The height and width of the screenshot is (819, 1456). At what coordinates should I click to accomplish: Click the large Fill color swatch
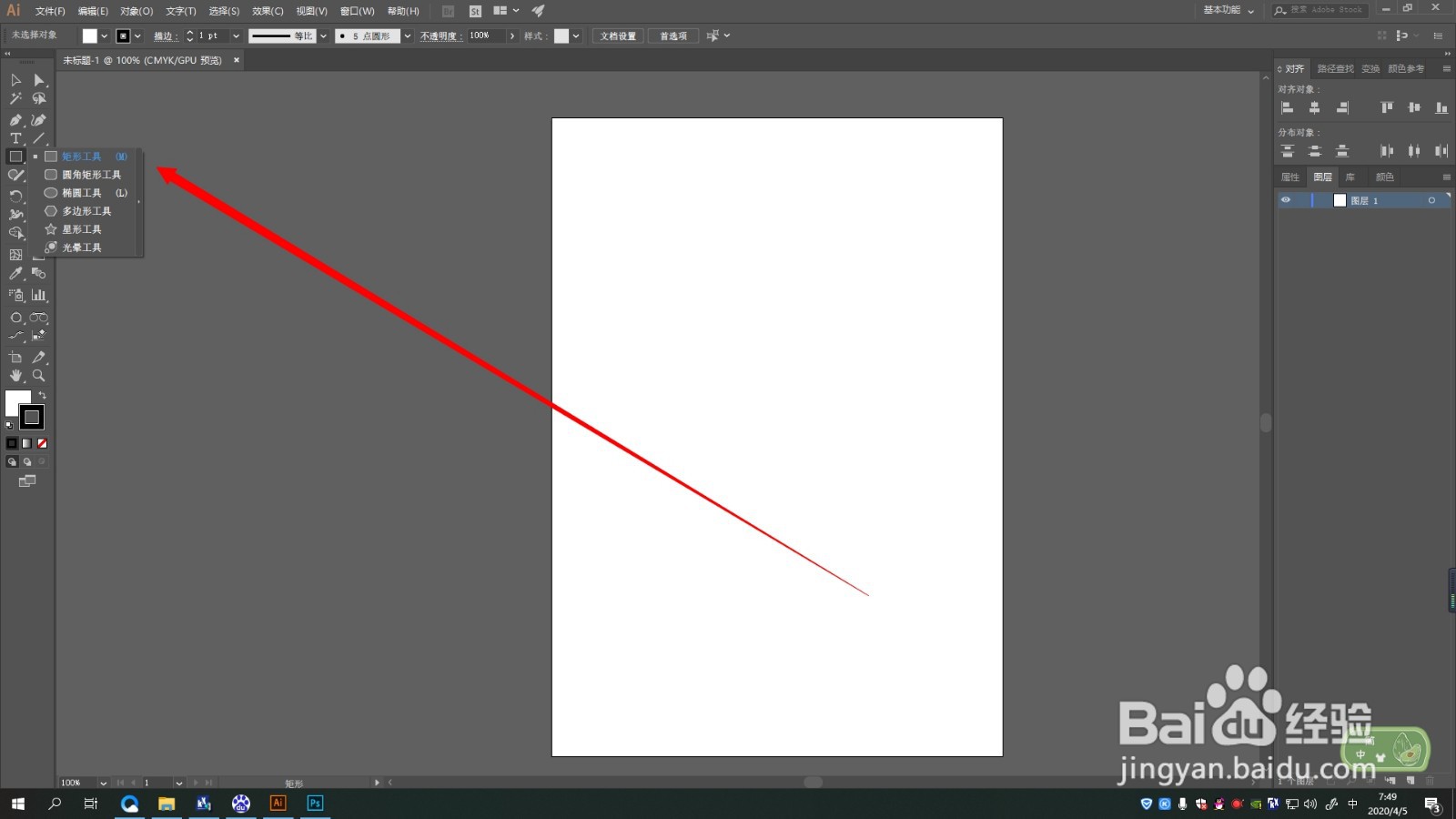[x=15, y=399]
